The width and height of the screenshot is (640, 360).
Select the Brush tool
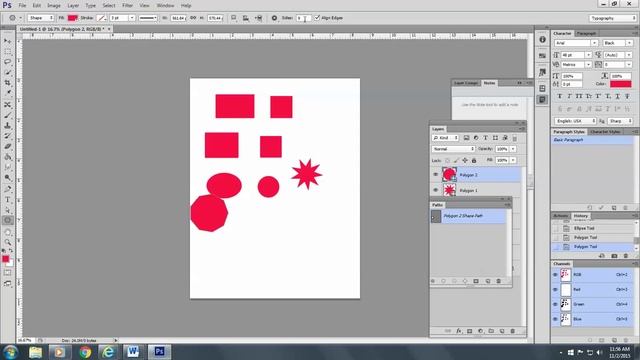pos(7,116)
